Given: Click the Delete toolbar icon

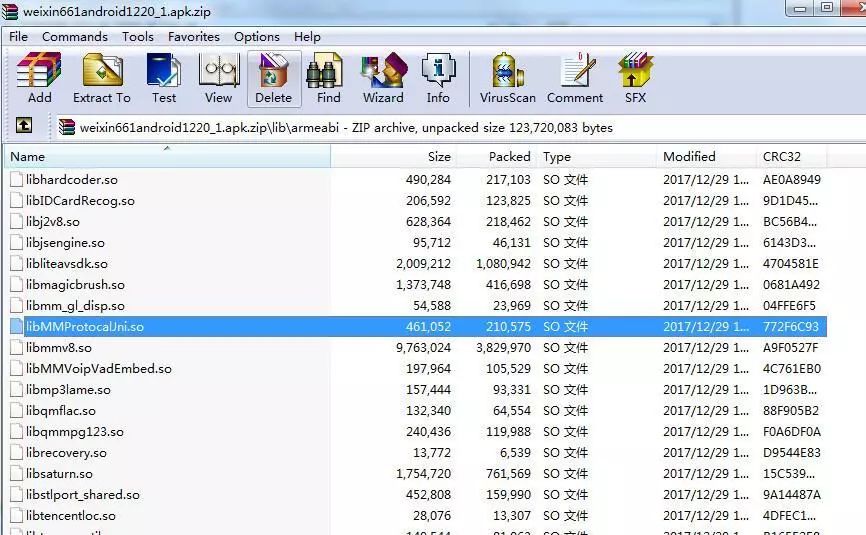Looking at the screenshot, I should coord(273,78).
